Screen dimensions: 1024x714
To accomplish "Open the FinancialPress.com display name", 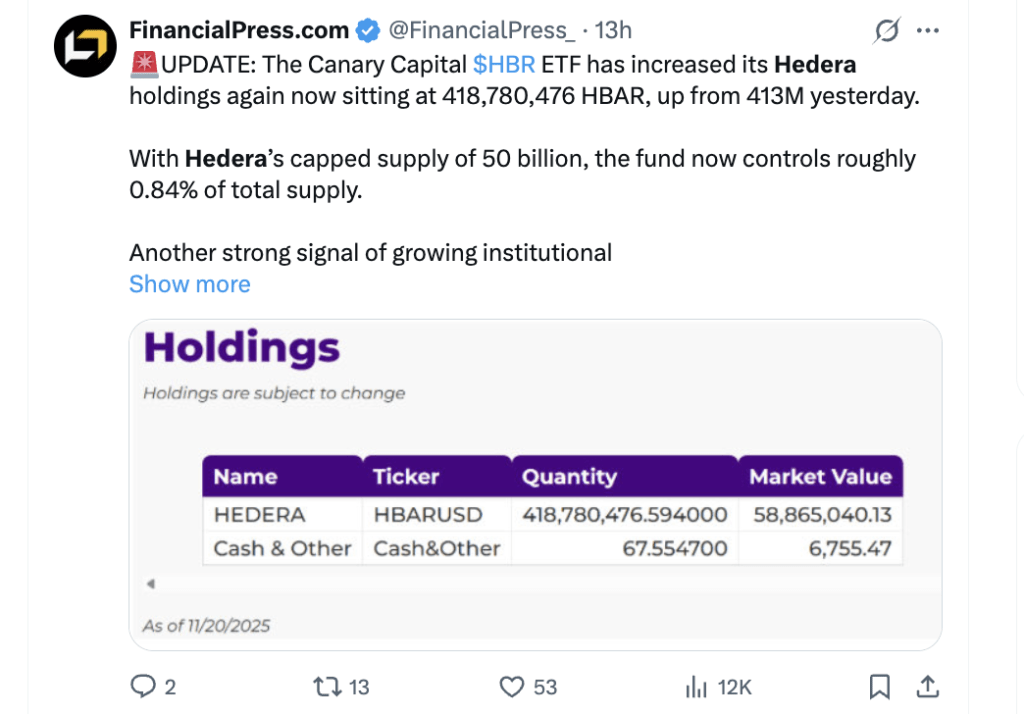I will pyautogui.click(x=239, y=31).
